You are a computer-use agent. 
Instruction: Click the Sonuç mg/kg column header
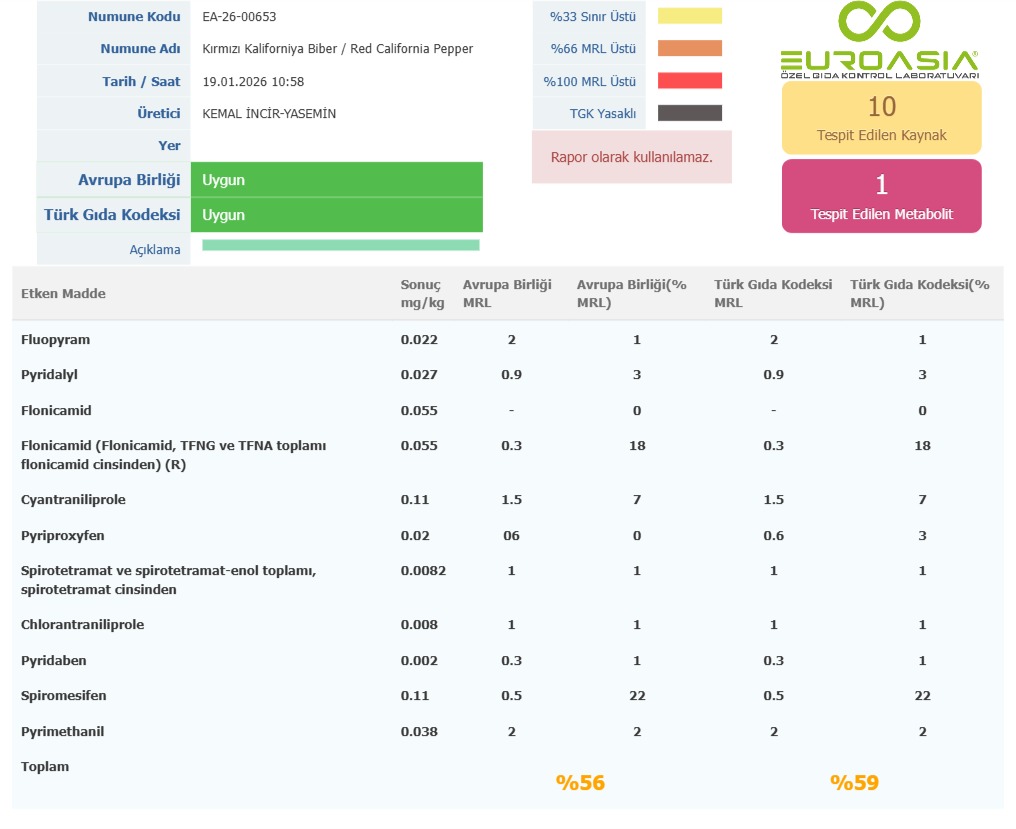tap(422, 293)
